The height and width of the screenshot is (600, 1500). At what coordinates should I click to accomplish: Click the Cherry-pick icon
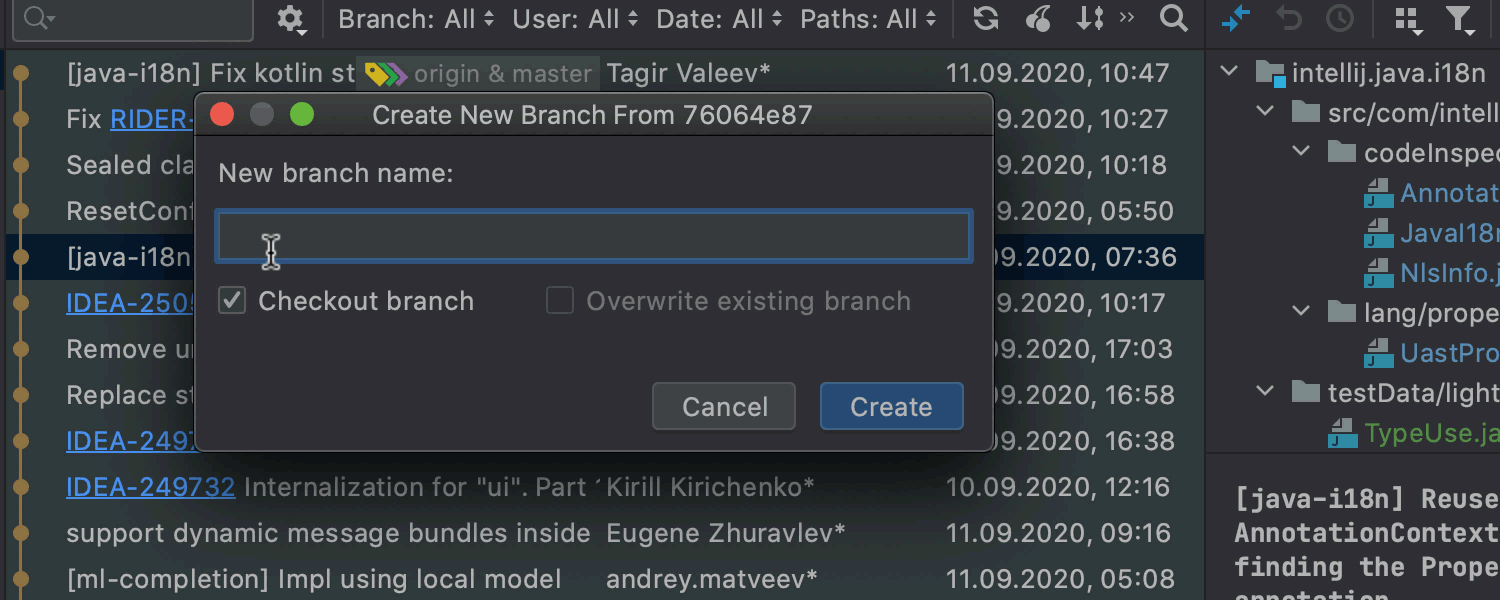point(1039,18)
